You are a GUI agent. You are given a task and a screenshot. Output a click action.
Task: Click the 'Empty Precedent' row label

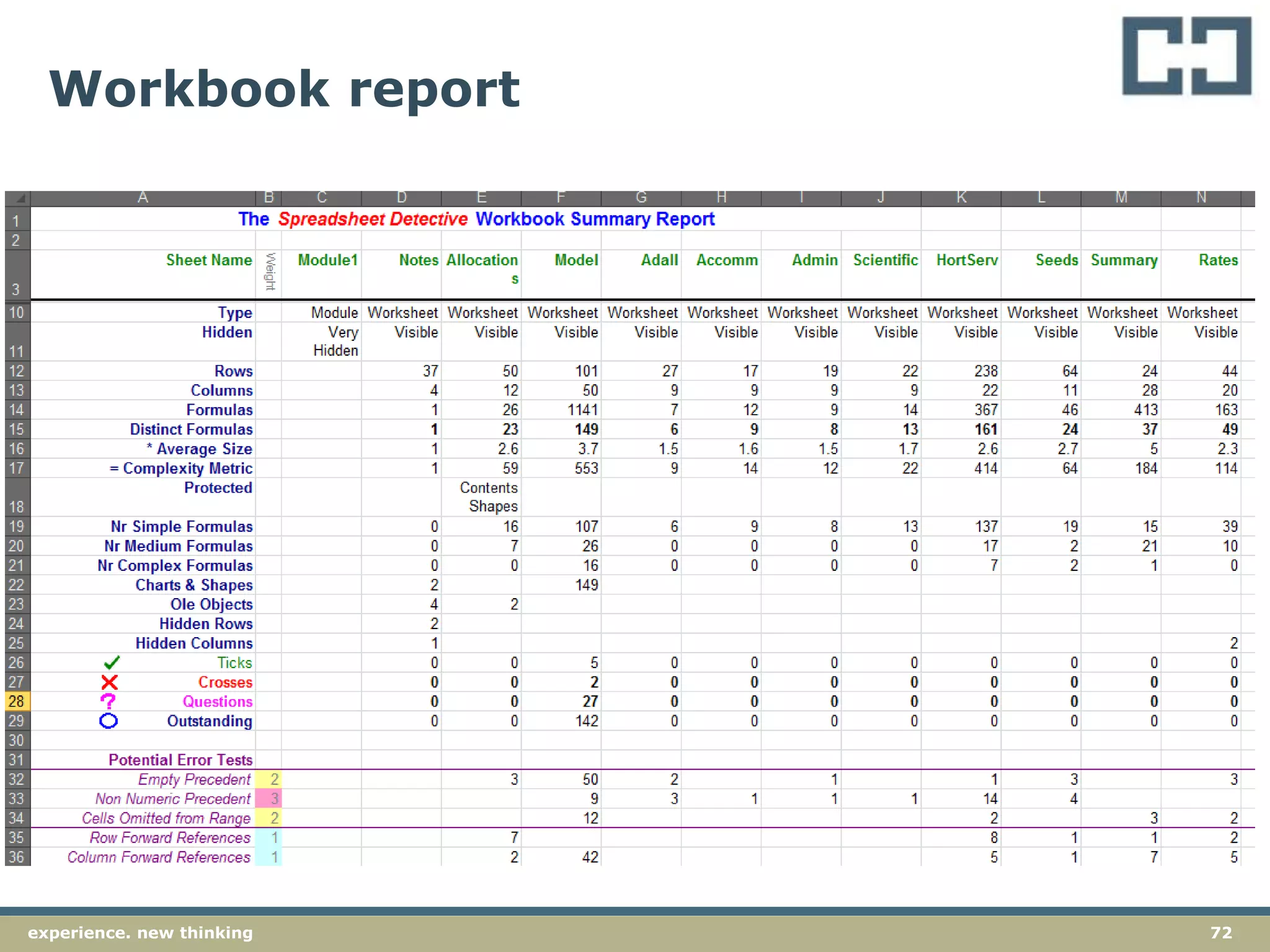[194, 779]
